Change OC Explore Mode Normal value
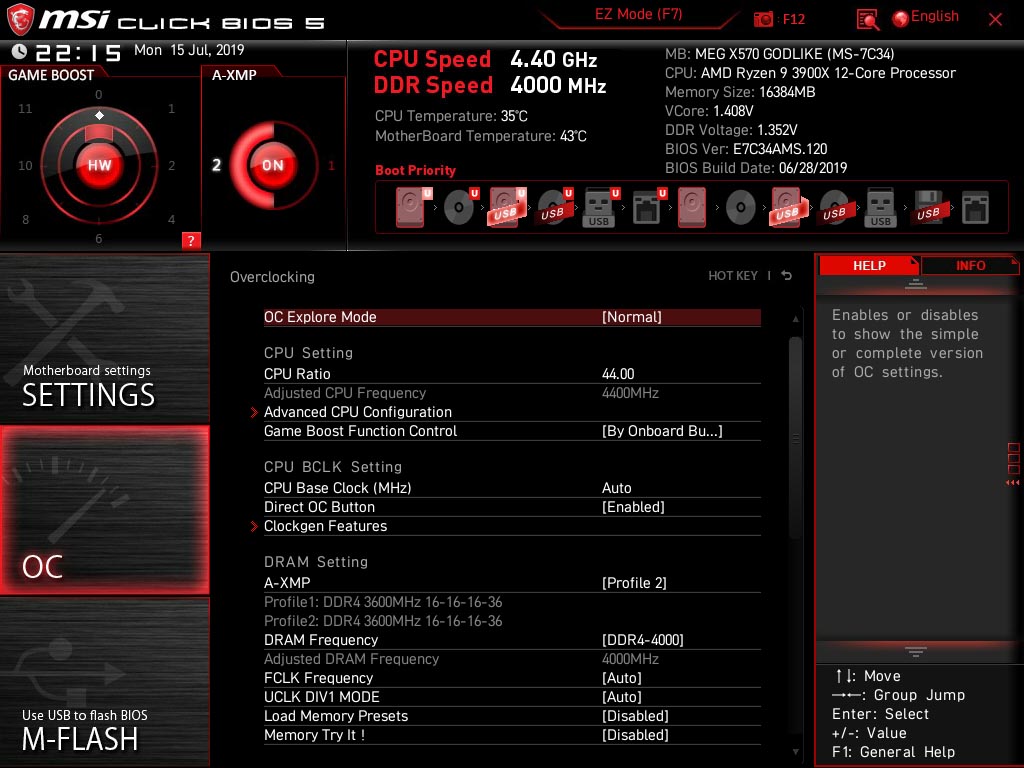This screenshot has width=1024, height=768. [x=632, y=317]
